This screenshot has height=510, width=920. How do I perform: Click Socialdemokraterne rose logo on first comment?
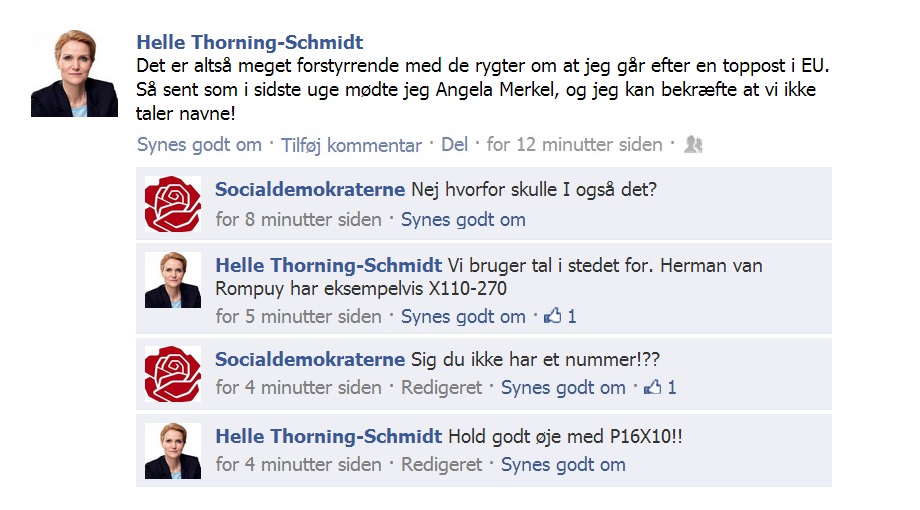(173, 204)
